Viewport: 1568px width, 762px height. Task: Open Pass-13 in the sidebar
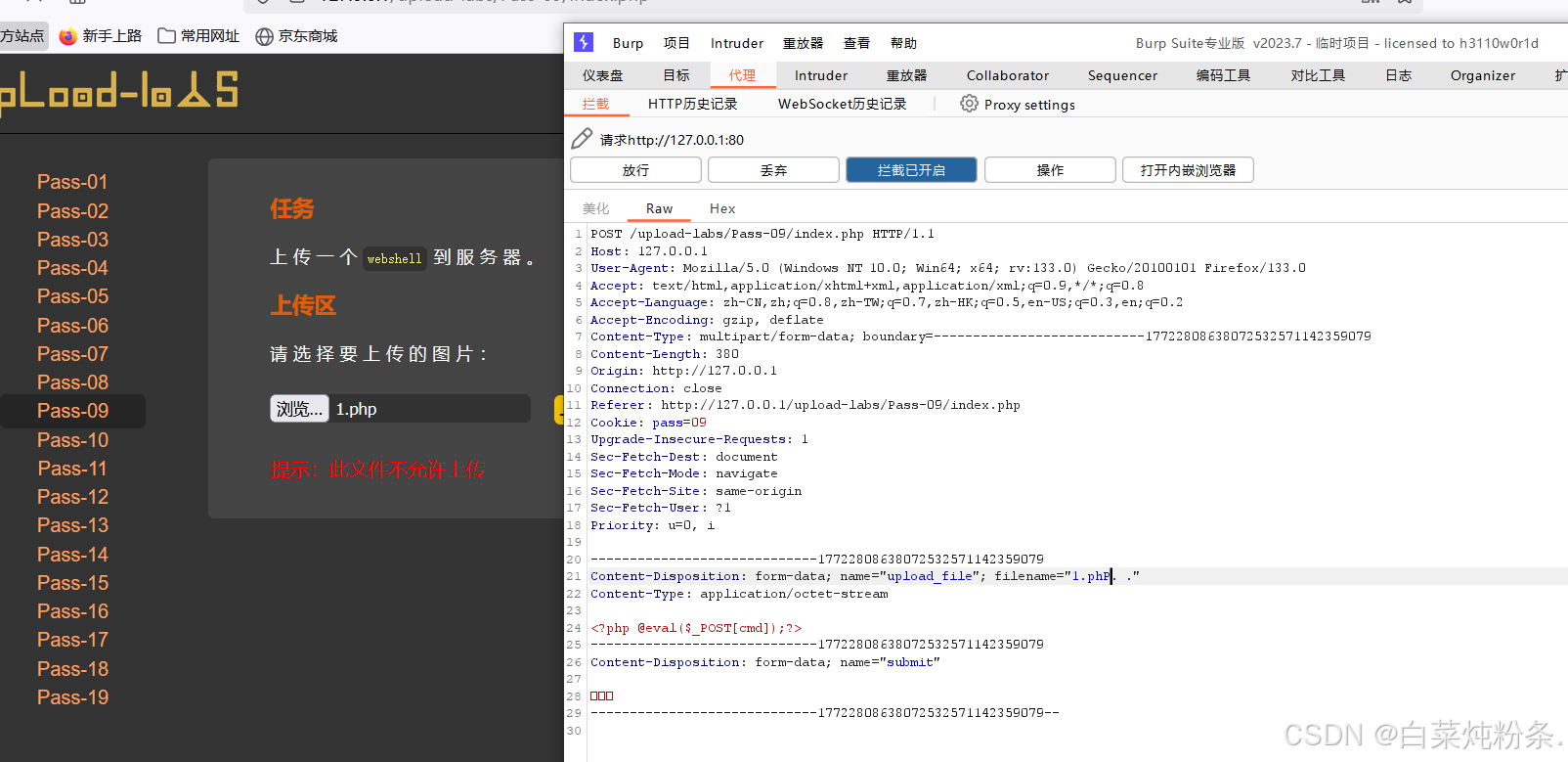click(x=72, y=525)
